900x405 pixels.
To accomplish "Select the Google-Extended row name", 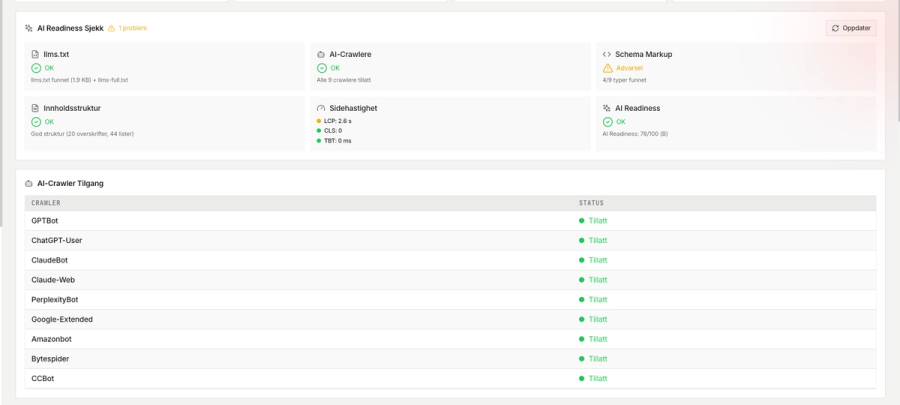I will click(x=62, y=320).
